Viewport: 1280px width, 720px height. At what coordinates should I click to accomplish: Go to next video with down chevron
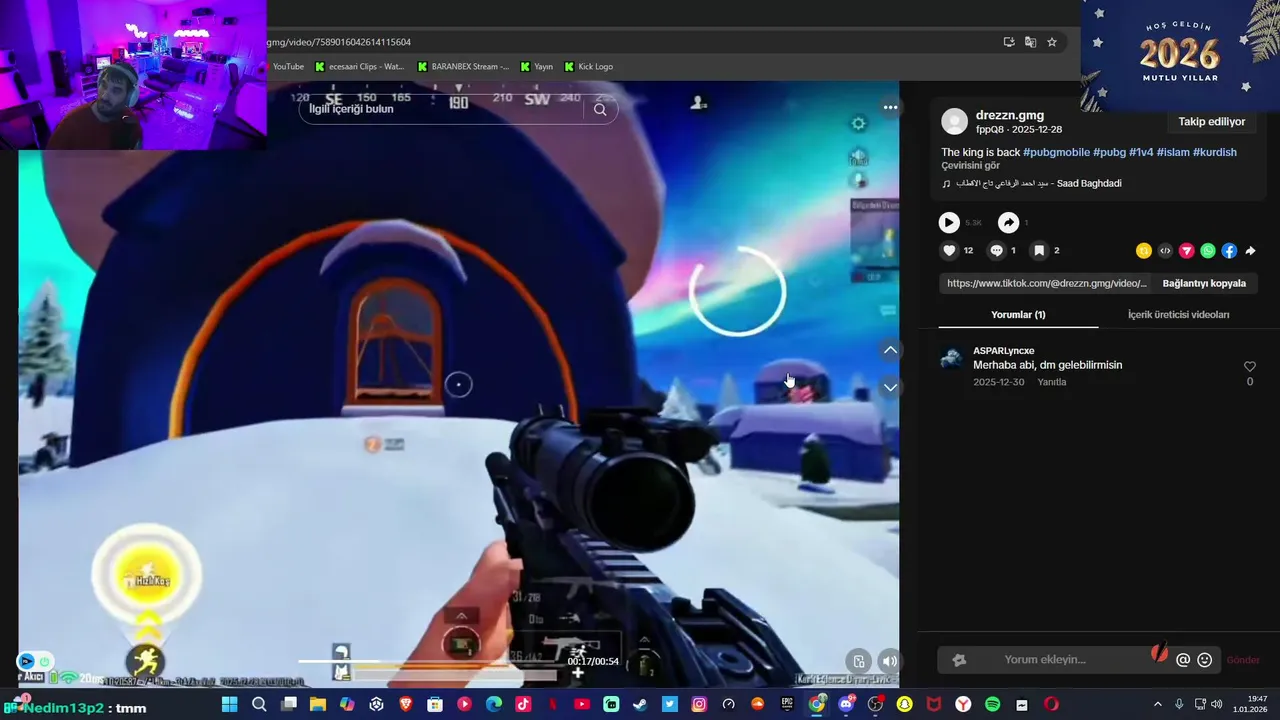click(x=890, y=387)
